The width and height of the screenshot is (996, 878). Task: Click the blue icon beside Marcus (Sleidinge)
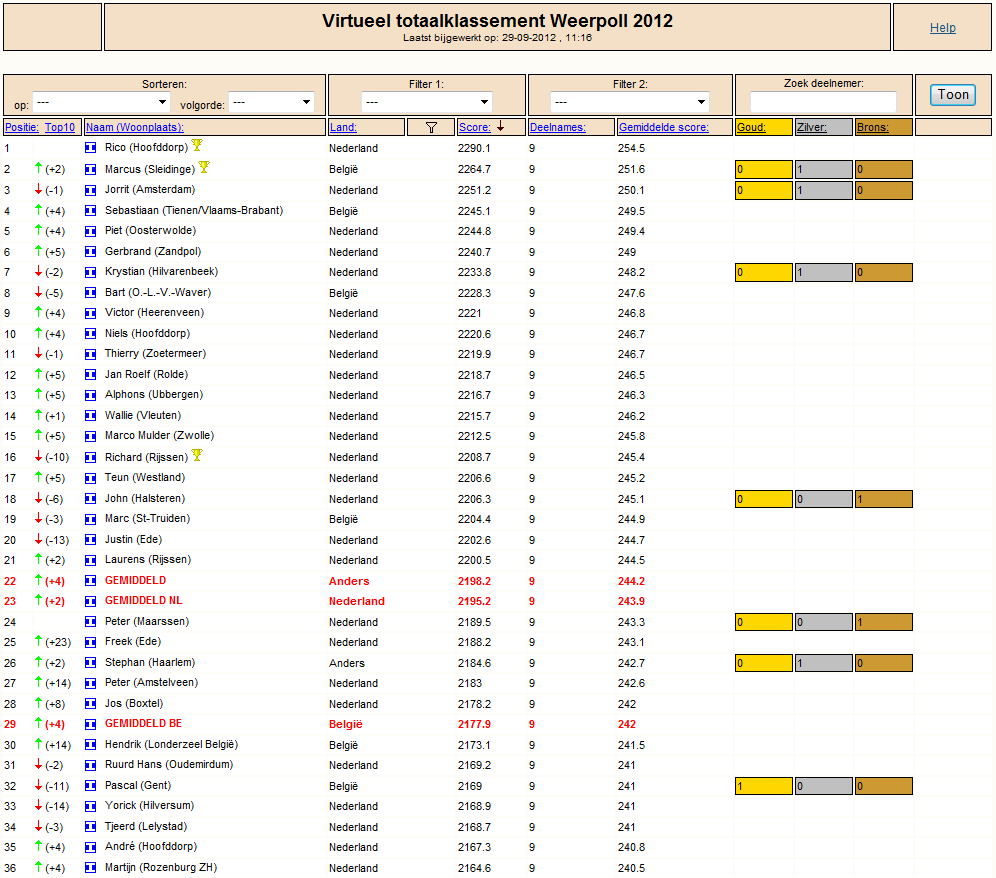coord(91,170)
